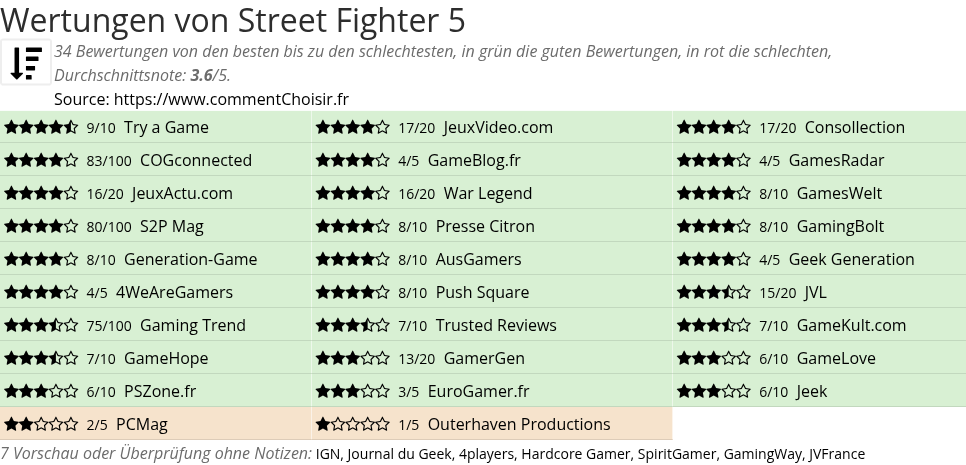The width and height of the screenshot is (966, 465).
Task: Click the page title heading
Action: (233, 20)
